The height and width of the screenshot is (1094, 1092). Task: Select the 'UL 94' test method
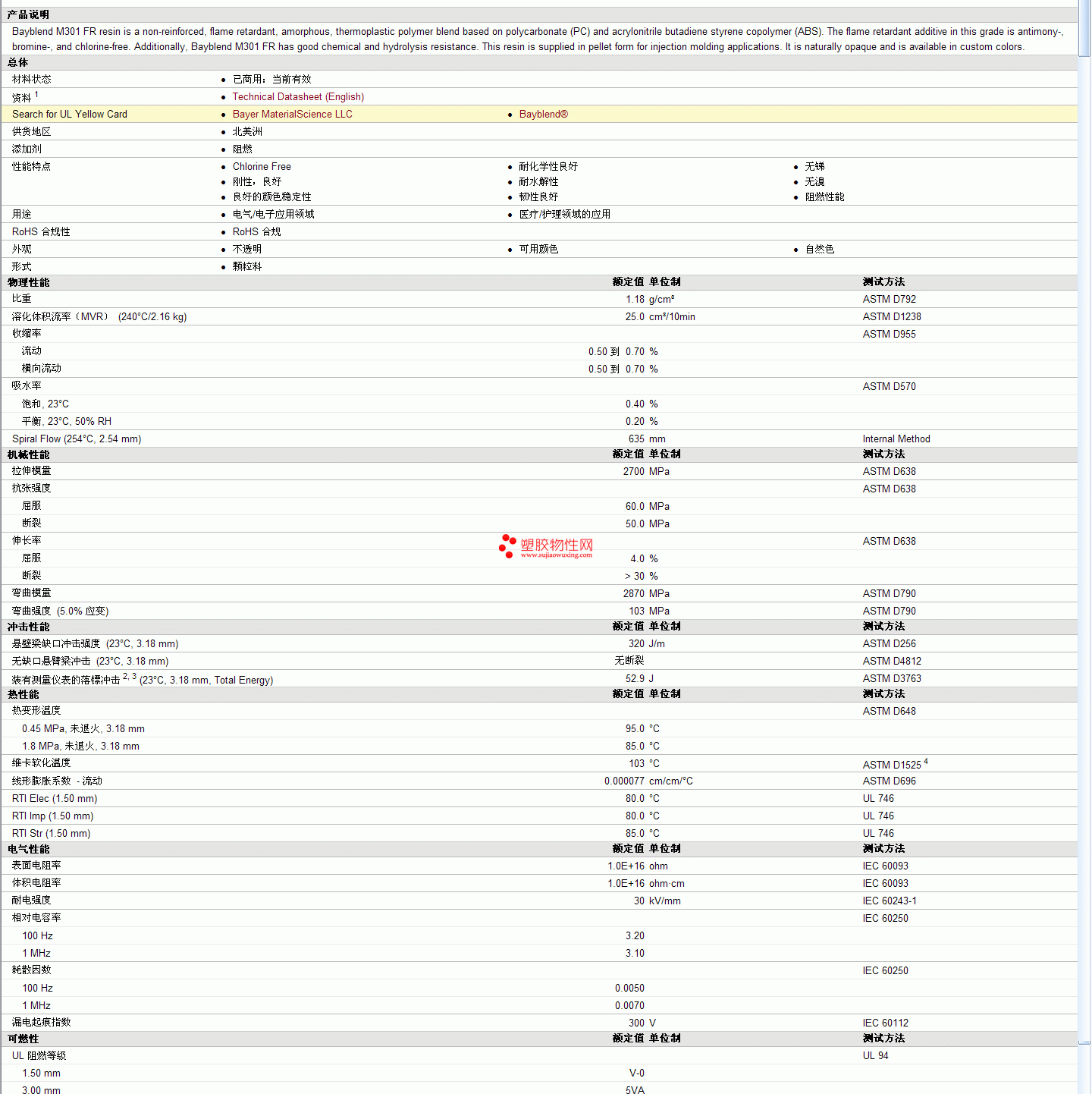click(876, 1056)
